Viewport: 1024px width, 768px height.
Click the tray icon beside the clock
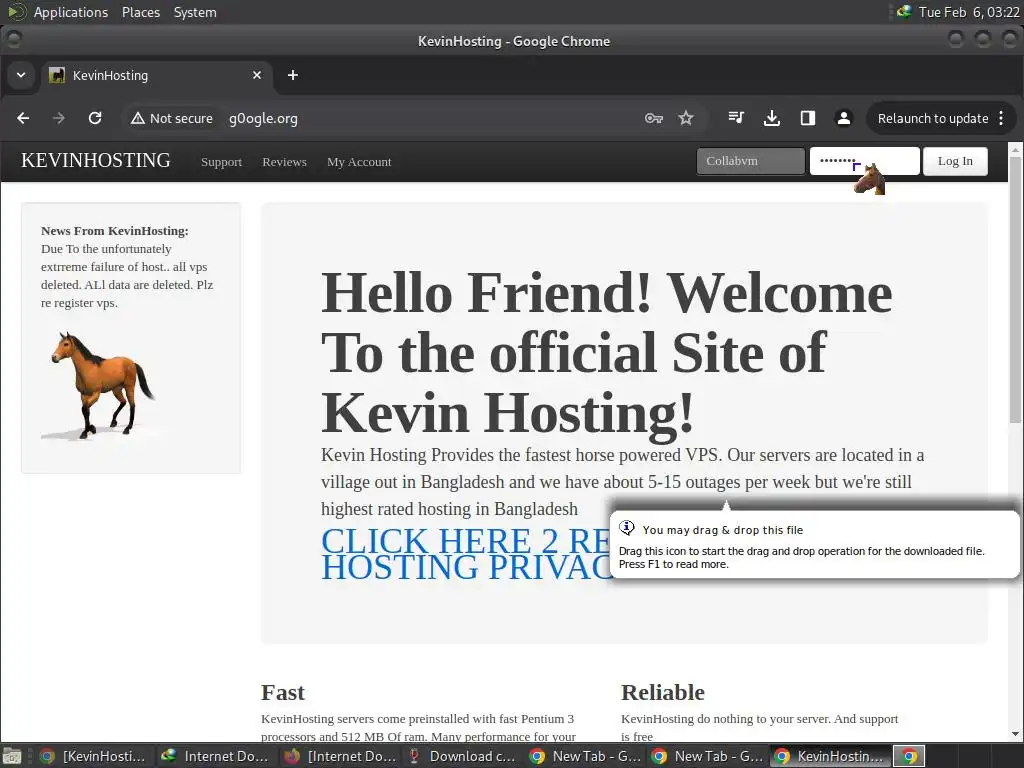pos(904,11)
